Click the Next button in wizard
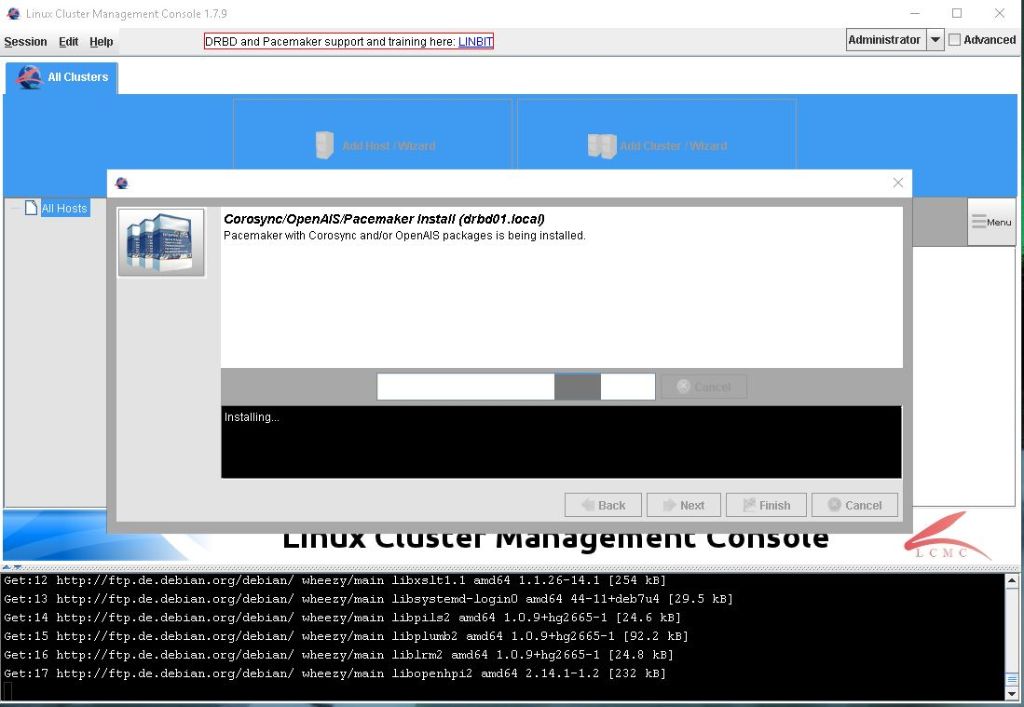 pos(684,505)
